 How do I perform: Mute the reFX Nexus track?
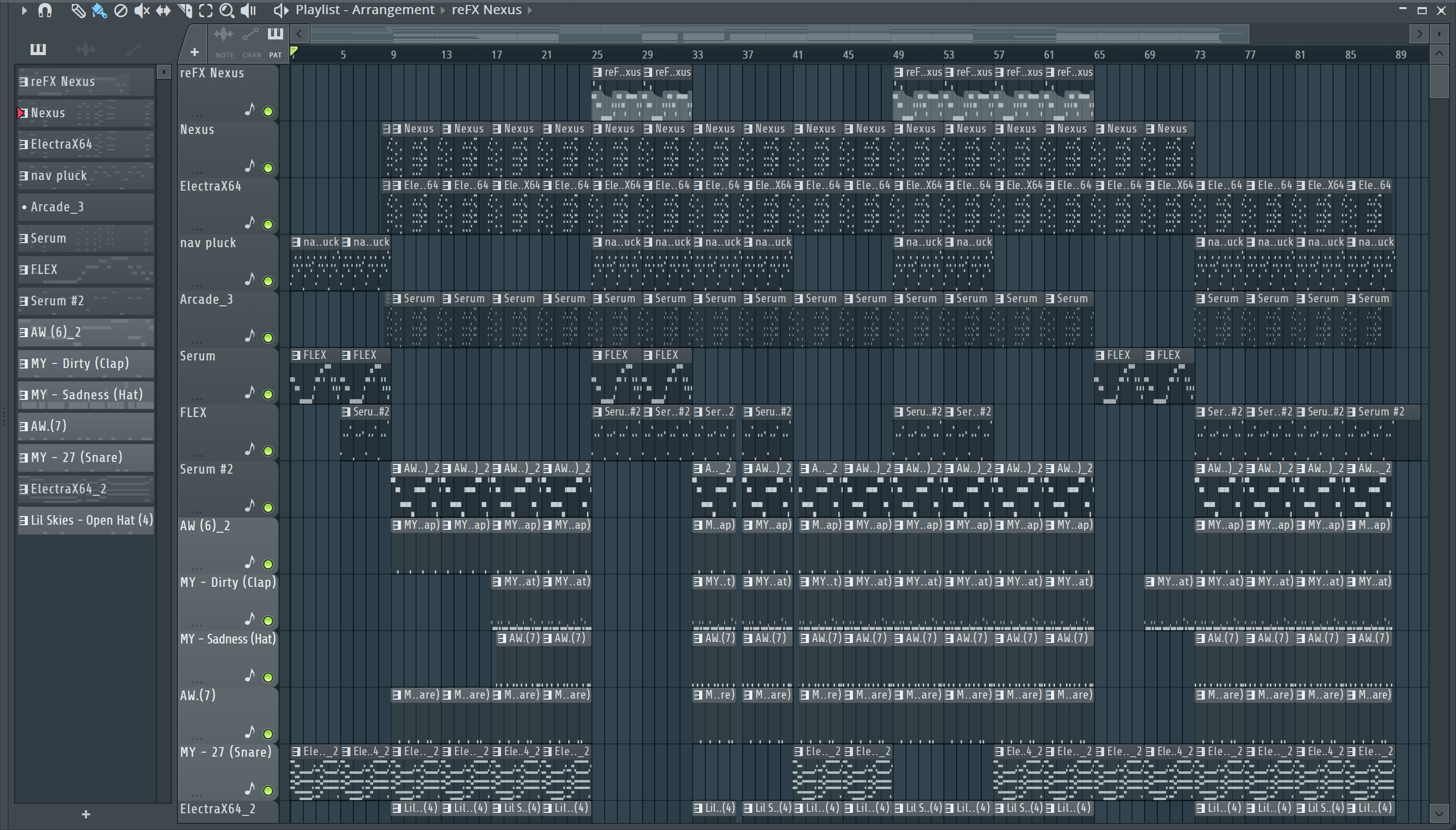[x=268, y=111]
